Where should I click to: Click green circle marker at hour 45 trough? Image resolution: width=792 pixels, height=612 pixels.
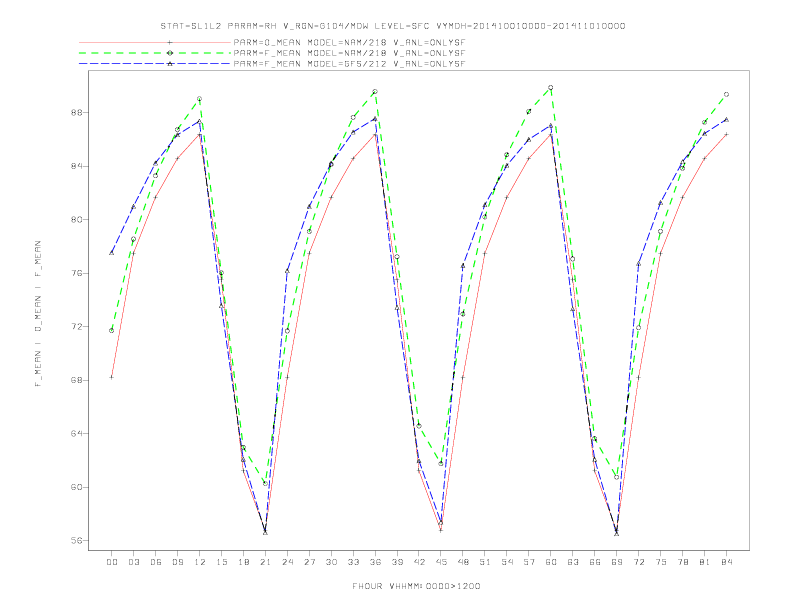(441, 463)
